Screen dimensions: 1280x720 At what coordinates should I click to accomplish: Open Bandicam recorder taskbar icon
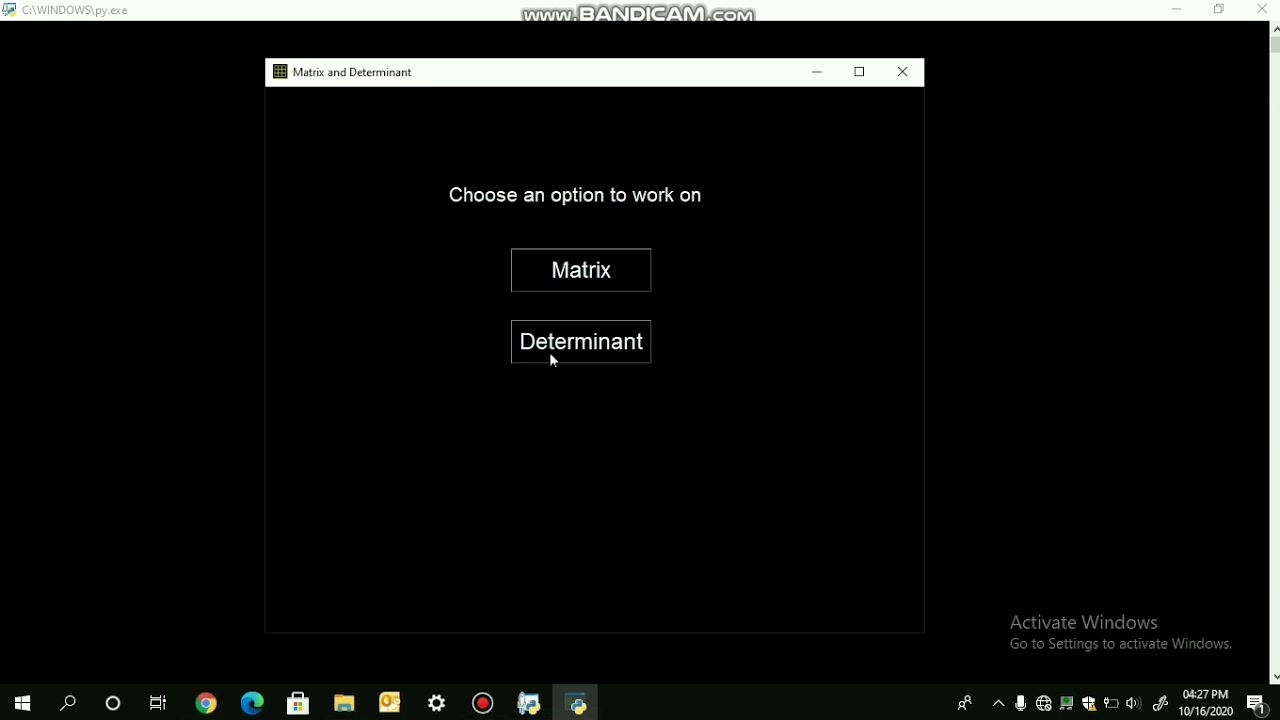pyautogui.click(x=483, y=703)
